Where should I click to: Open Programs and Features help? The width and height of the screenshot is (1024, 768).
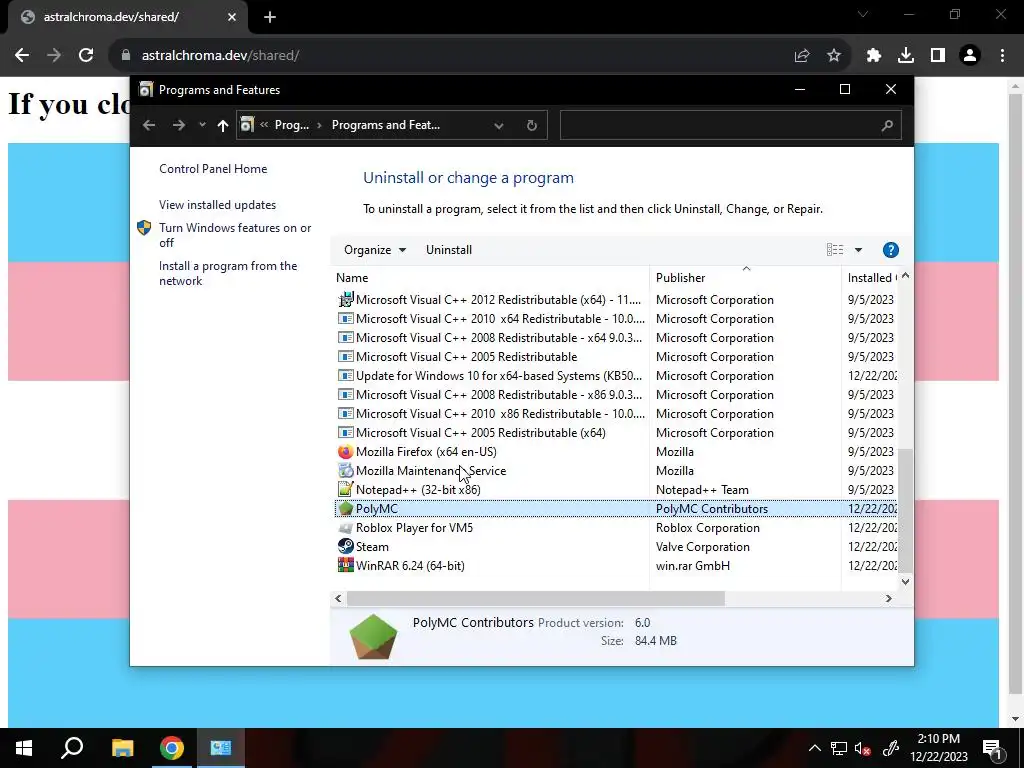pyautogui.click(x=891, y=250)
